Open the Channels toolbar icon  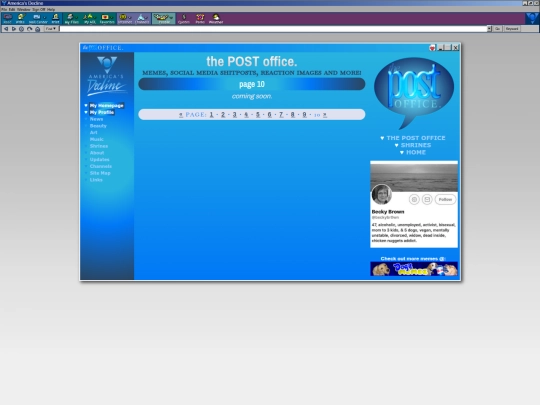pyautogui.click(x=142, y=19)
